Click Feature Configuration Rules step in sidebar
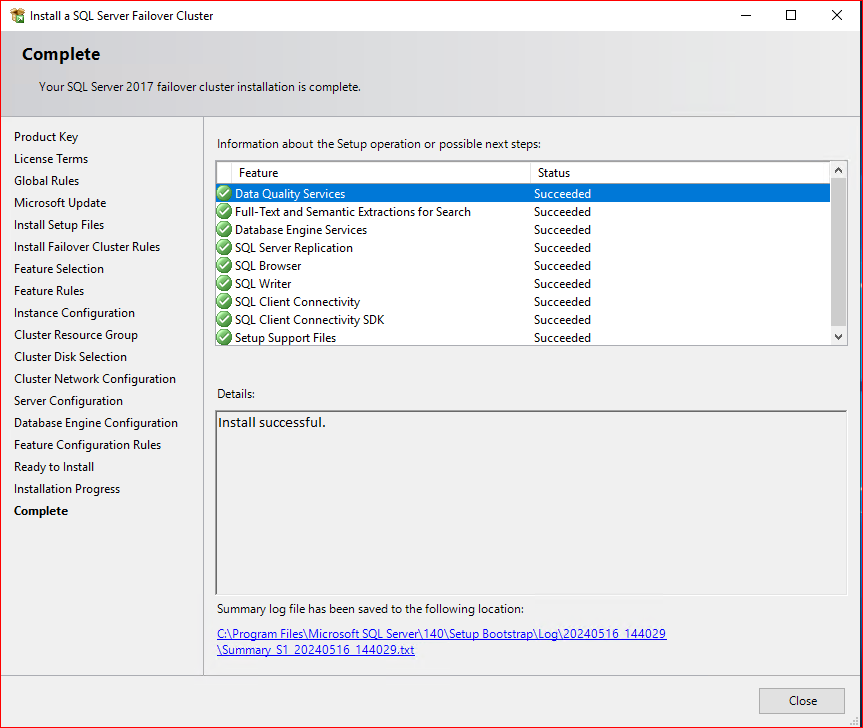The image size is (863, 728). pos(88,445)
